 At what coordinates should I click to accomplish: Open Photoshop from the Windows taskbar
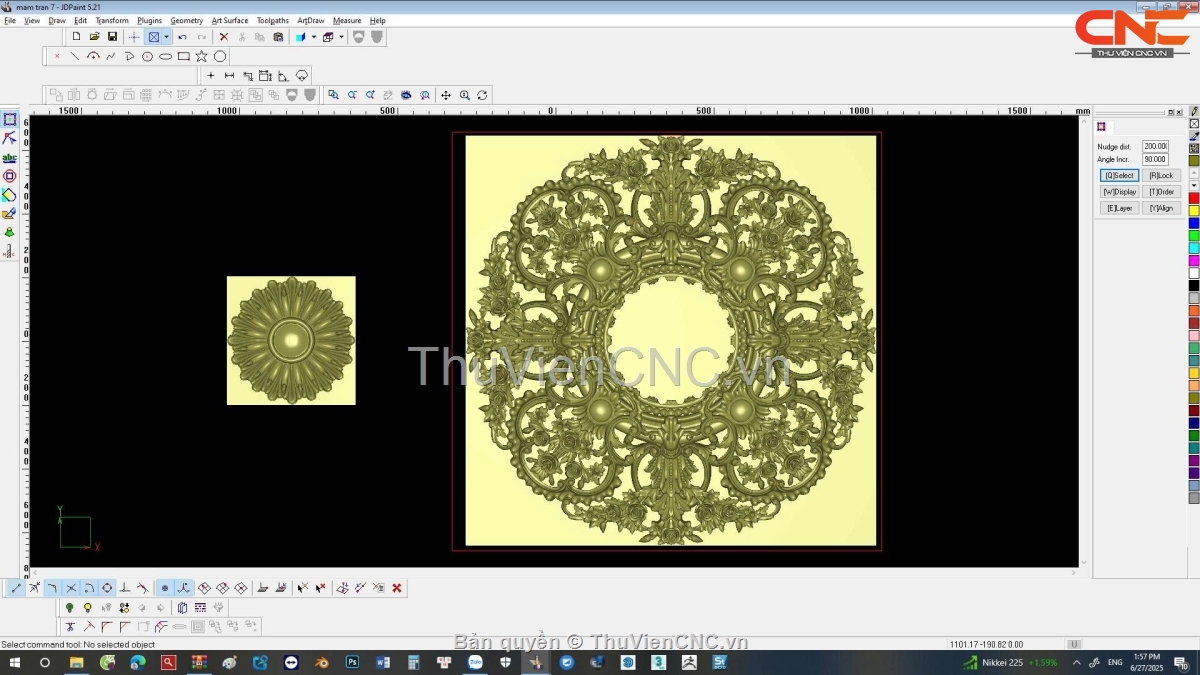(x=352, y=662)
